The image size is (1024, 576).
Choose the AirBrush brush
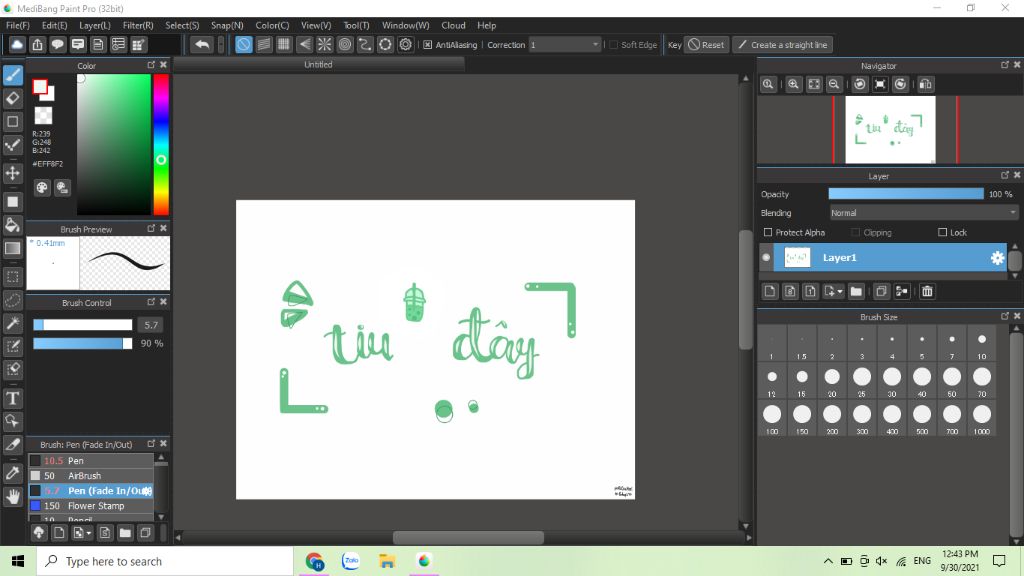click(91, 475)
